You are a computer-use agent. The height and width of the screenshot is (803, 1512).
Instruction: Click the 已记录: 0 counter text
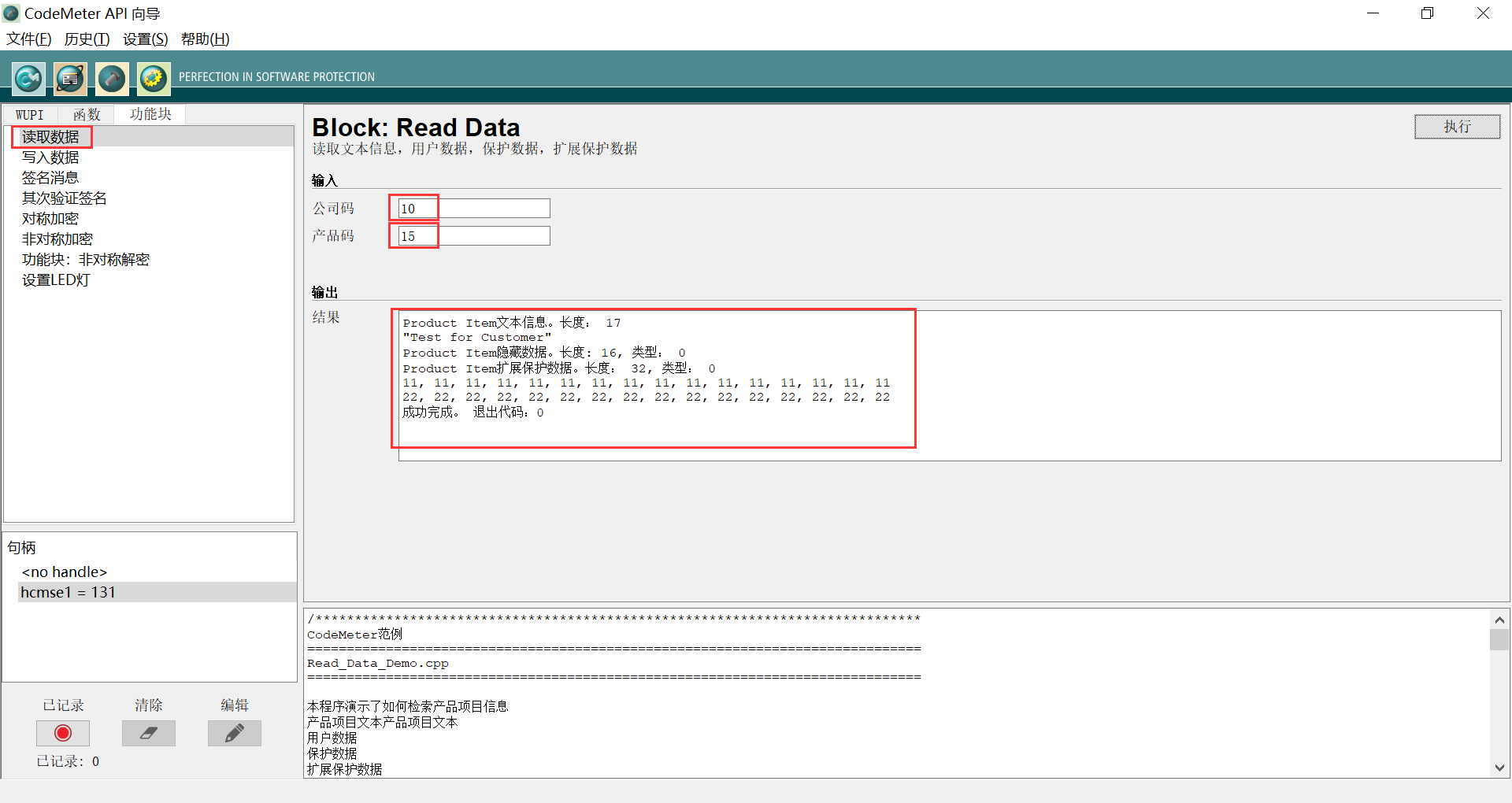coord(68,761)
